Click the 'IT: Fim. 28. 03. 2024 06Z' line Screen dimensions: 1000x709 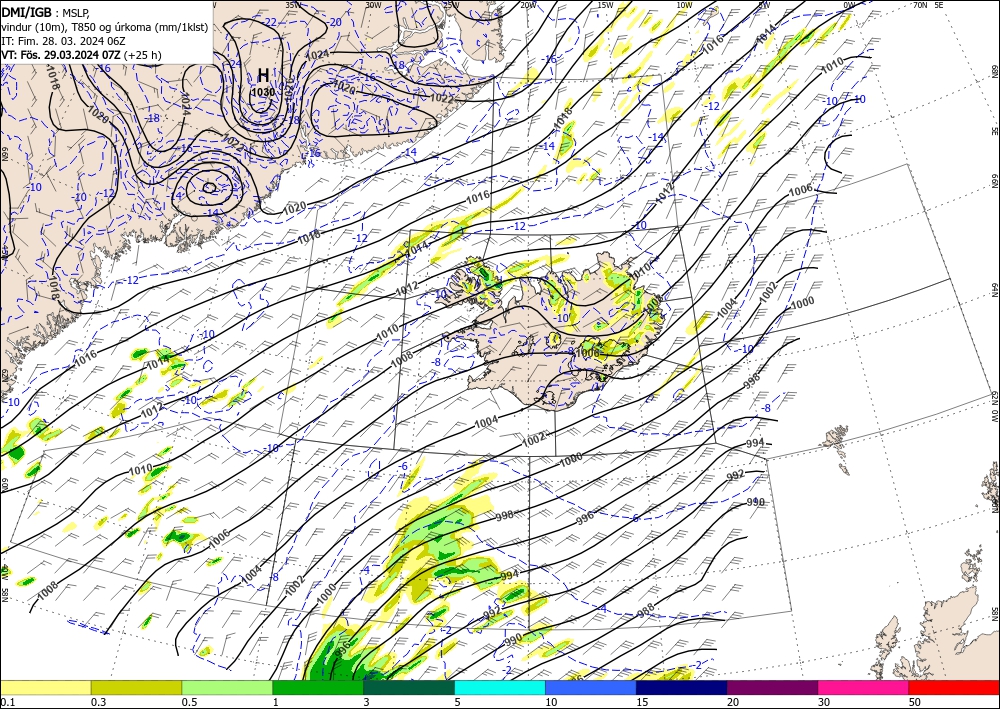[63, 41]
